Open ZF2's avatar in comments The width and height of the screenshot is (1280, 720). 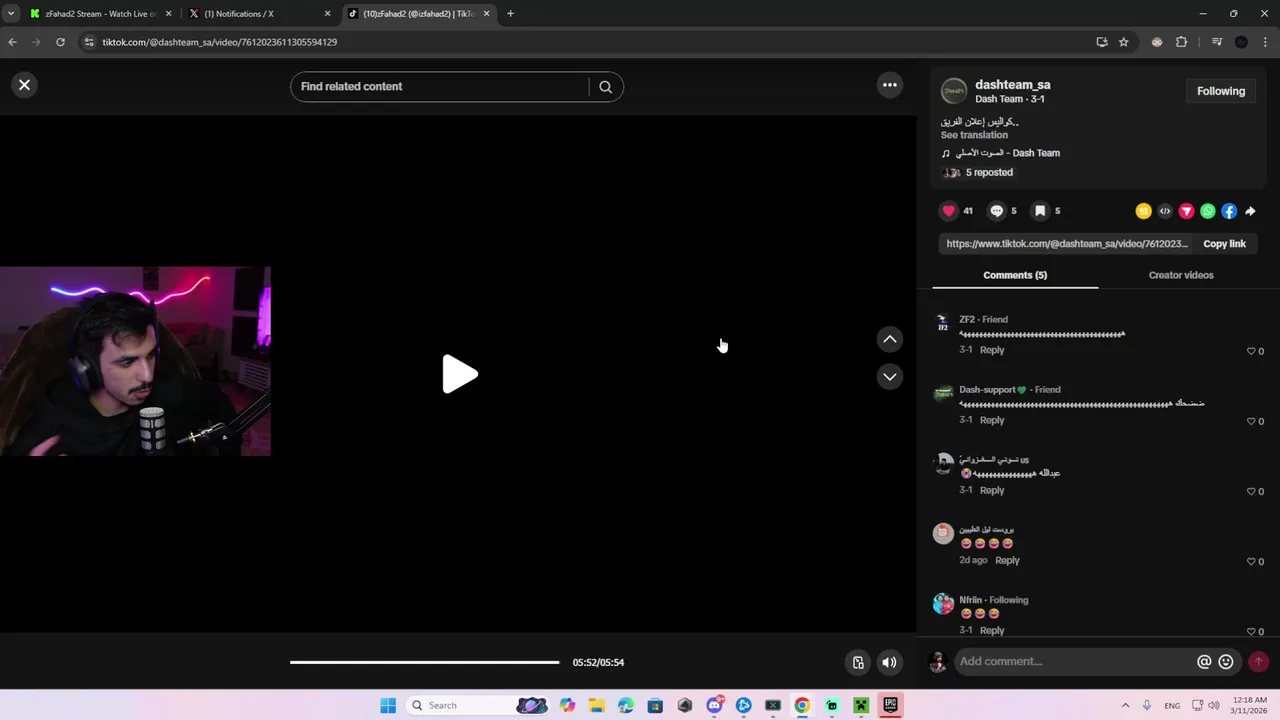tap(943, 323)
